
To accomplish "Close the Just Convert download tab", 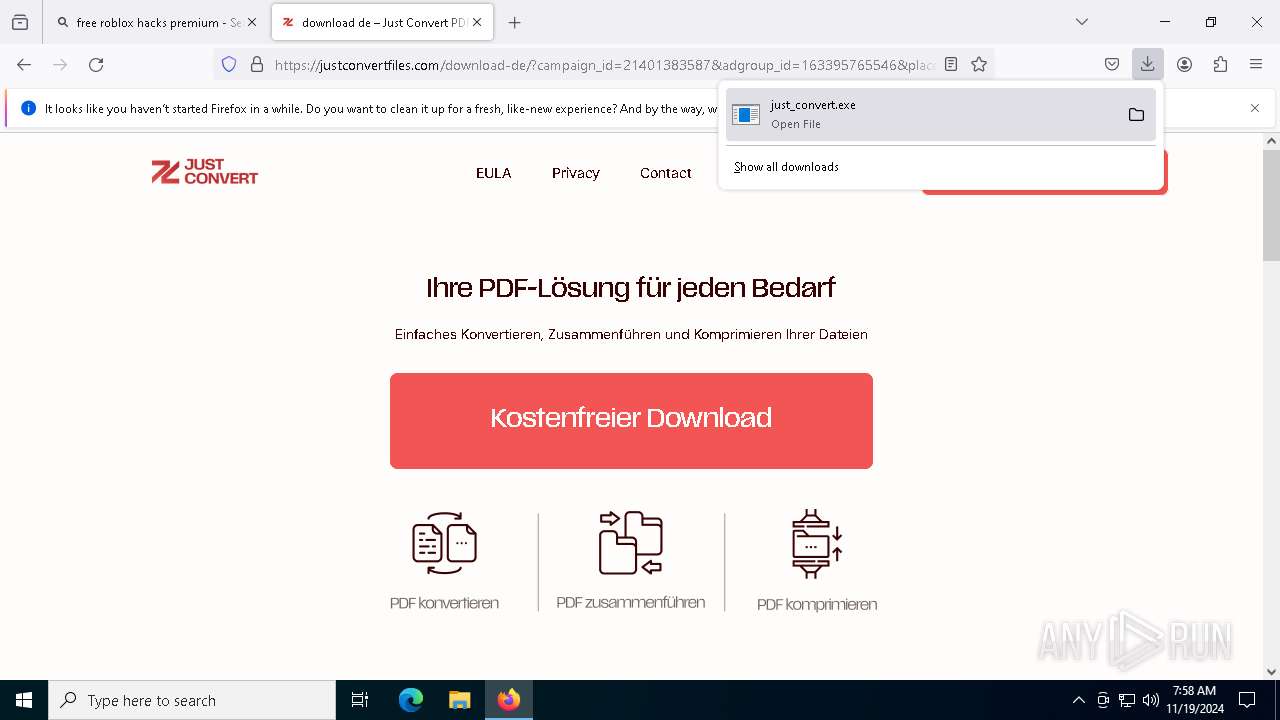I will click(477, 22).
